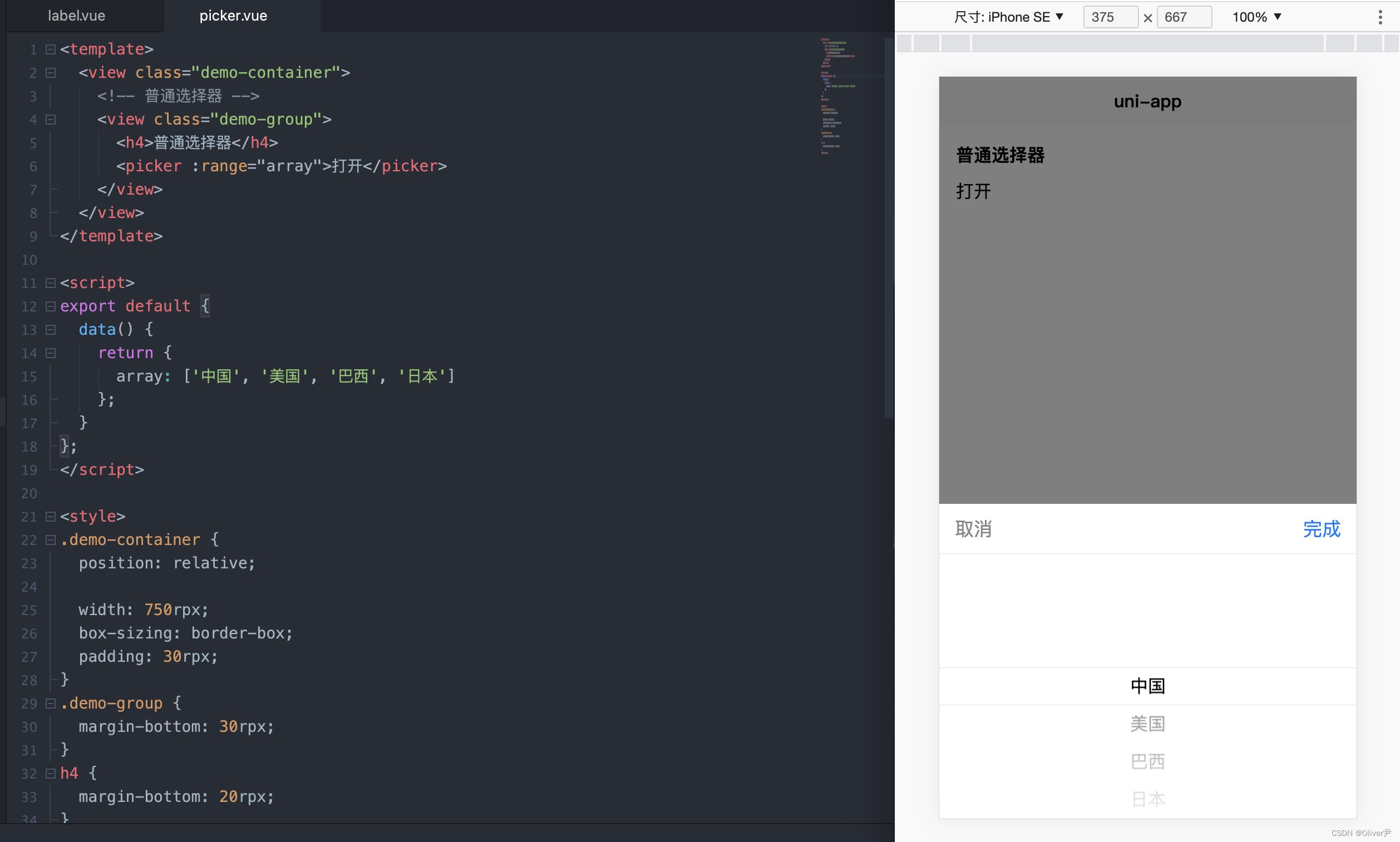Select the picker.vue editor tab
The width and height of the screenshot is (1400, 842).
(233, 16)
